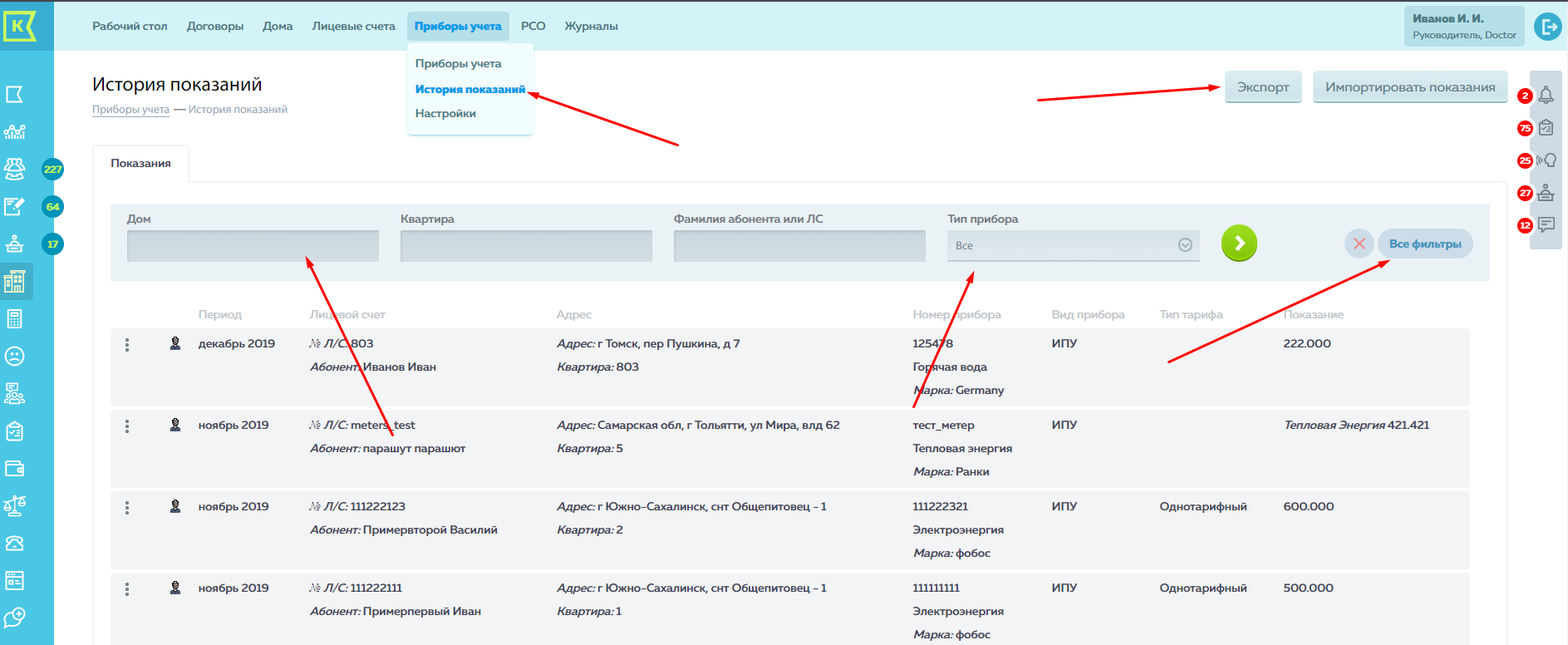Click the Показание column header
Viewport: 1568px width, 645px height.
pos(1313,314)
